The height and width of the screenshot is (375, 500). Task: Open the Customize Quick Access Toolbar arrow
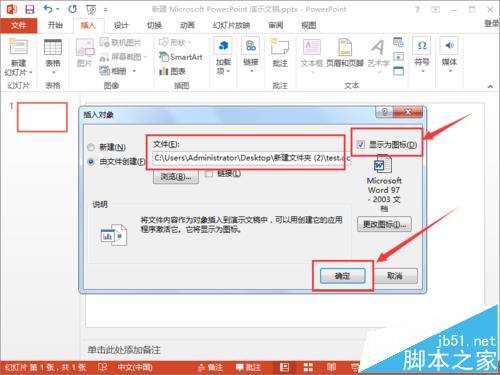tap(105, 10)
